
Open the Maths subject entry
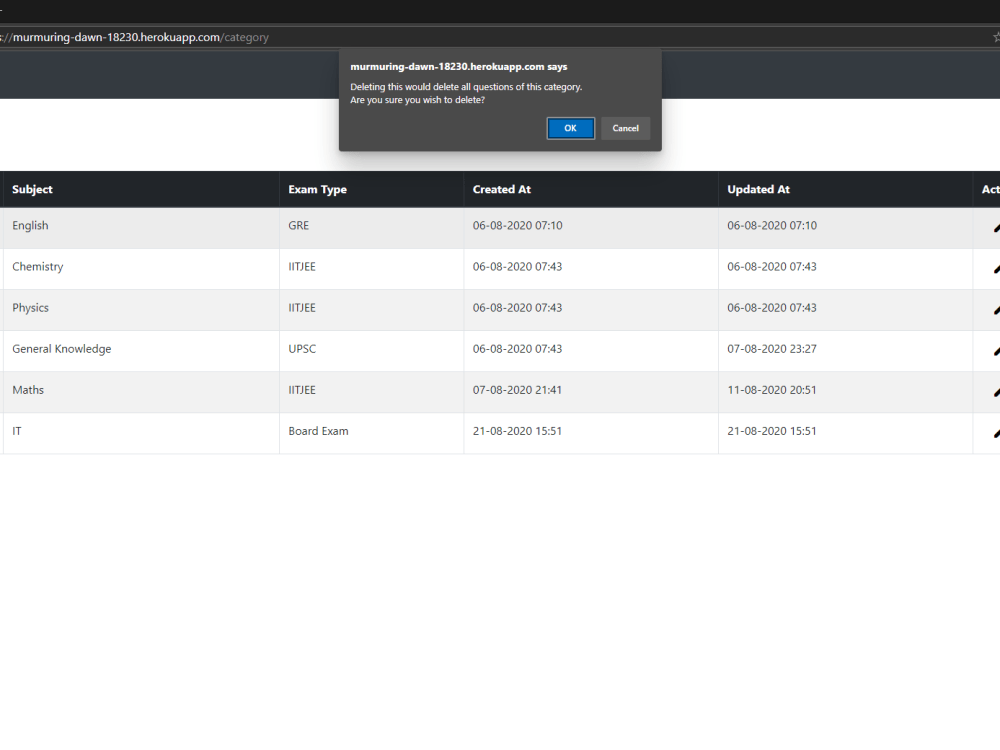[28, 389]
